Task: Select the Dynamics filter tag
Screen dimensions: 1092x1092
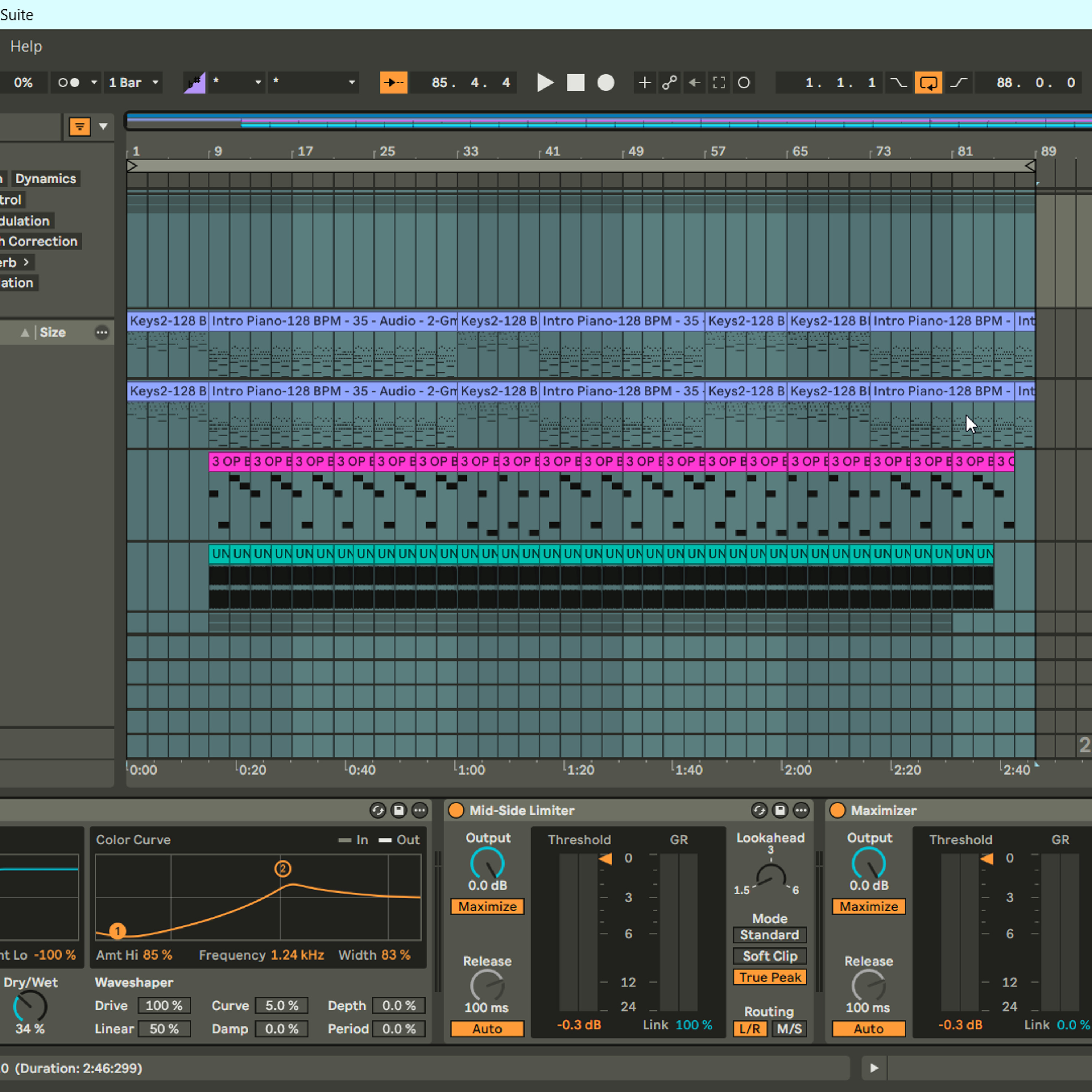Action: 46,179
